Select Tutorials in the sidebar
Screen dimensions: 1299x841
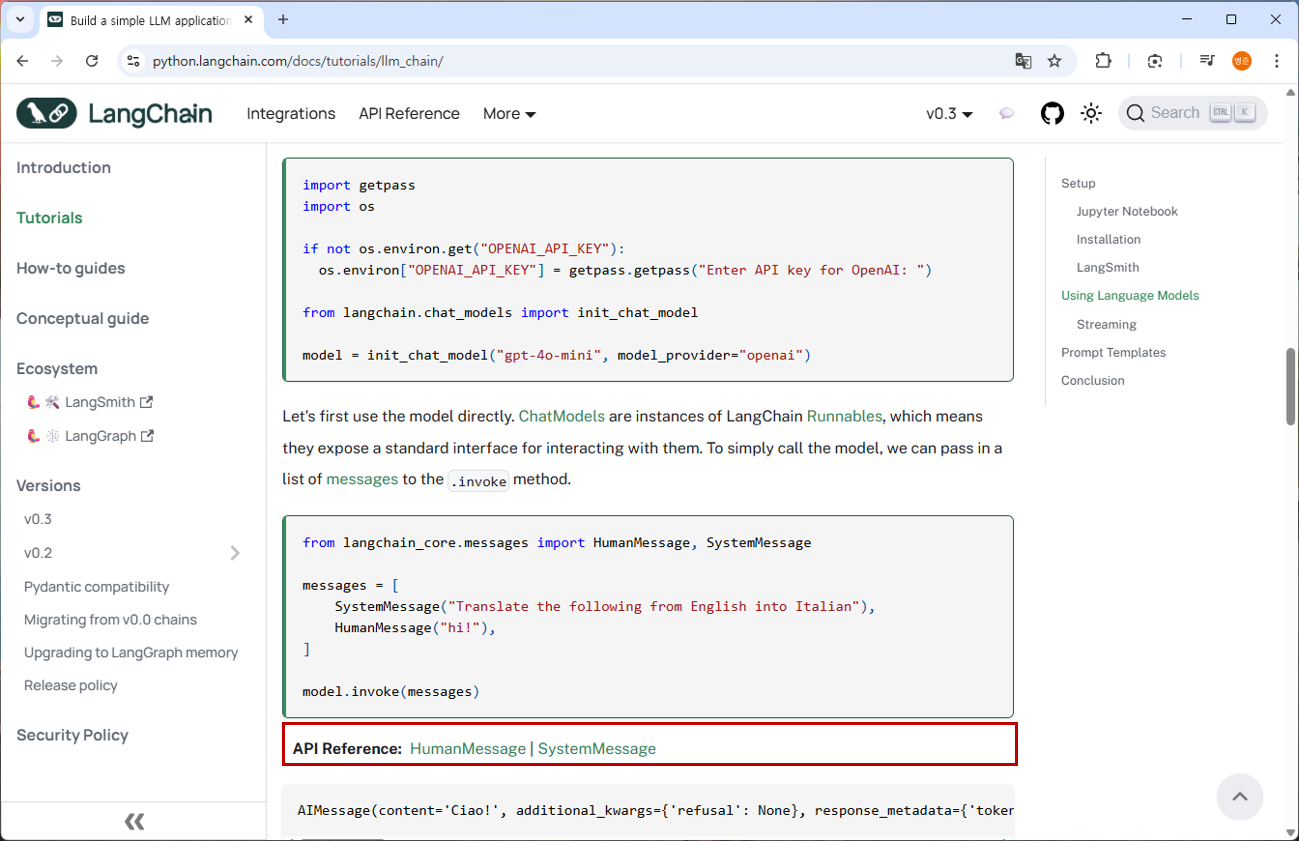(x=49, y=217)
